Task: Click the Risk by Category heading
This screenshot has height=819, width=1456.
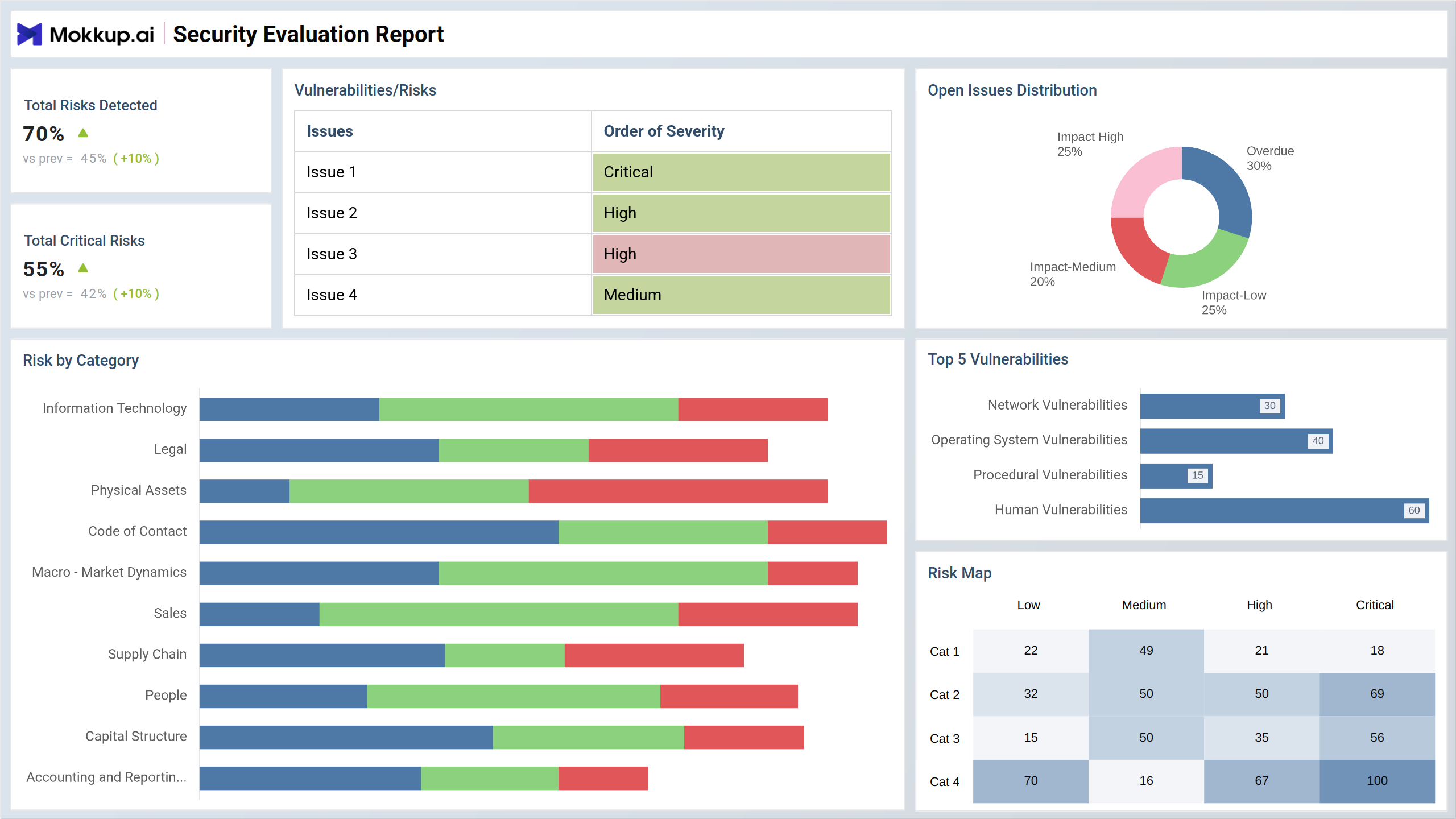Action: [x=81, y=361]
